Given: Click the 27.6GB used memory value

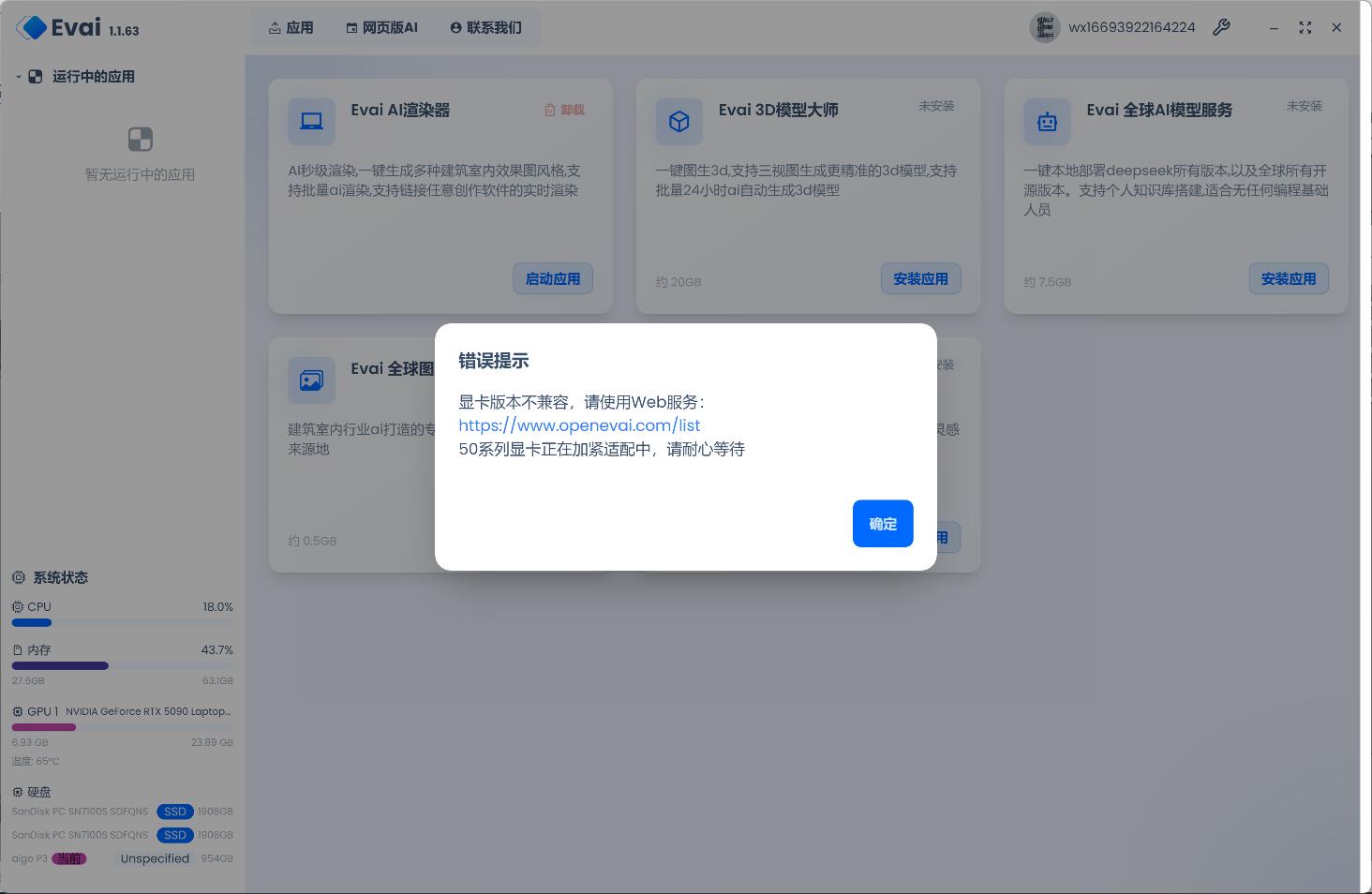Looking at the screenshot, I should (x=28, y=680).
